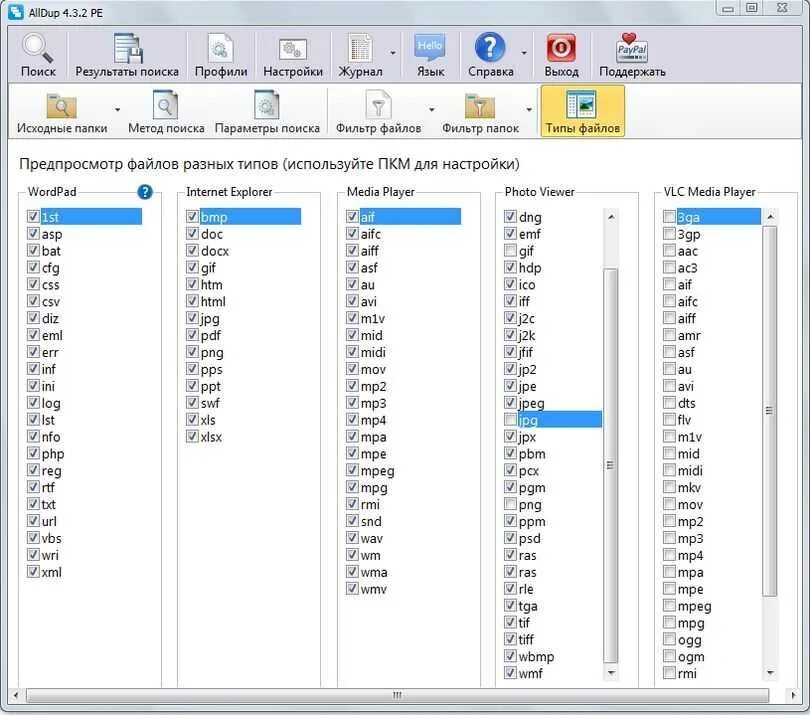Check the gif checkbox in Photo Viewer

(510, 251)
